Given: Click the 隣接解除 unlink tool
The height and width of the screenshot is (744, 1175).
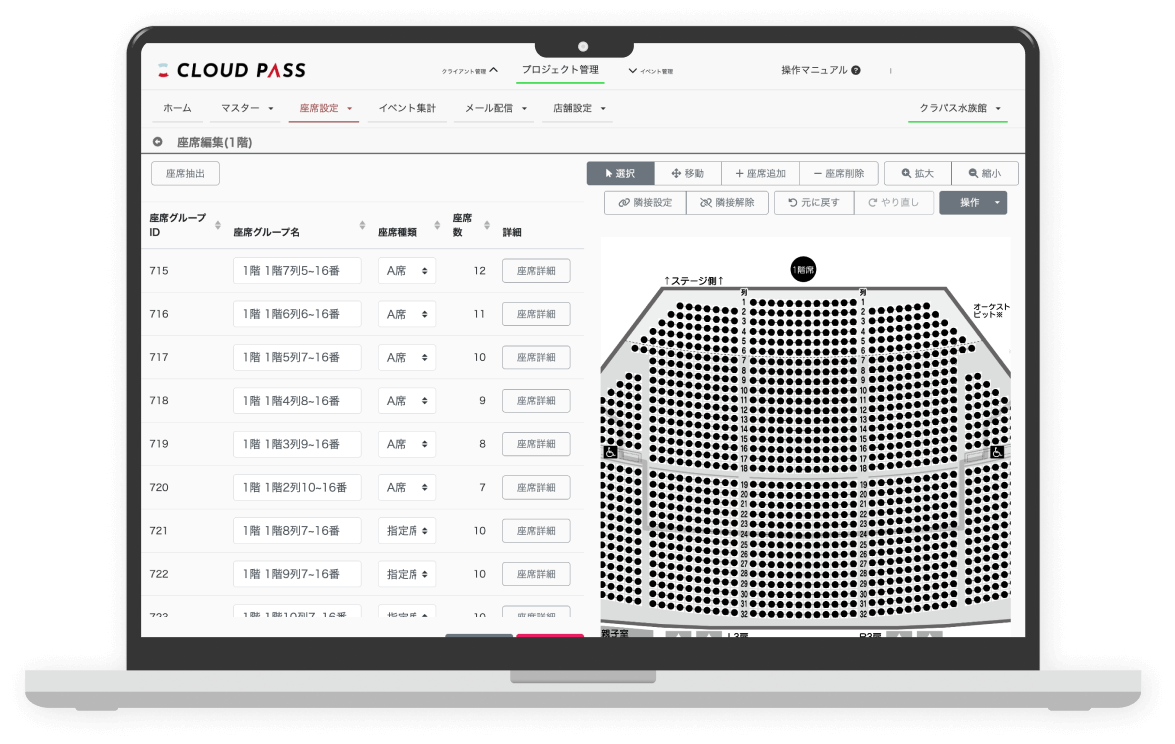Looking at the screenshot, I should (x=727, y=203).
